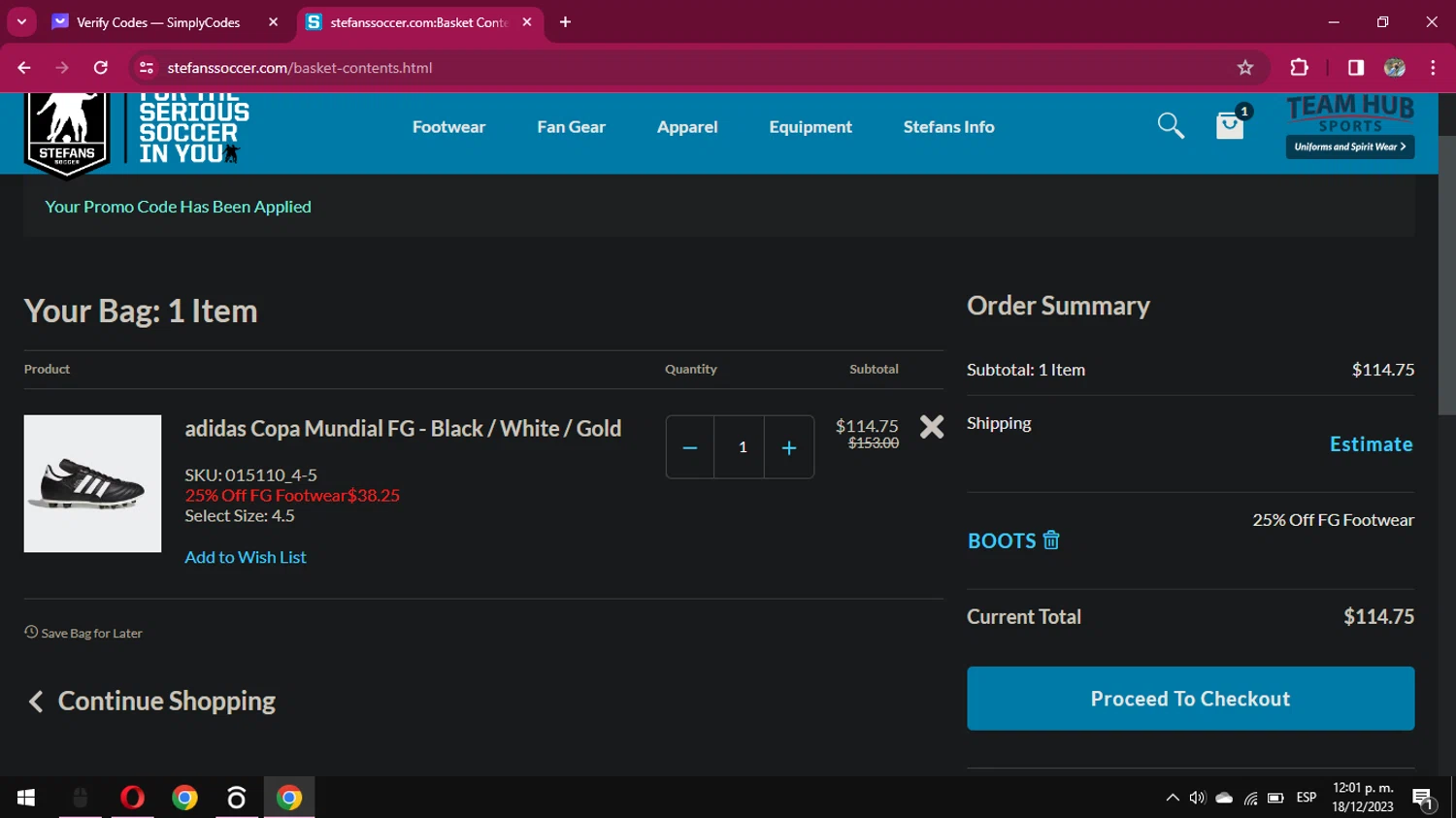
Task: Click Team Hub Sports Uniforms and Spirit Wear banner
Action: click(1350, 127)
